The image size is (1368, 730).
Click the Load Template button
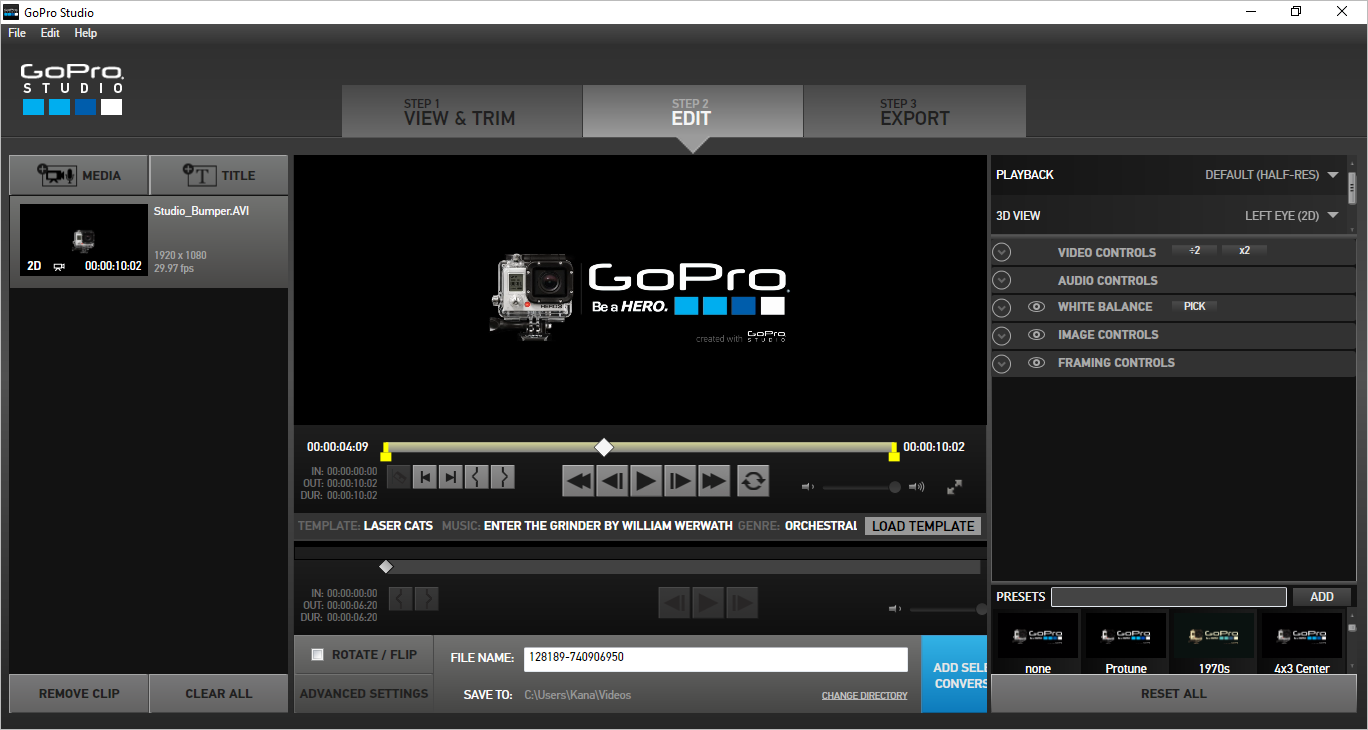pos(923,526)
